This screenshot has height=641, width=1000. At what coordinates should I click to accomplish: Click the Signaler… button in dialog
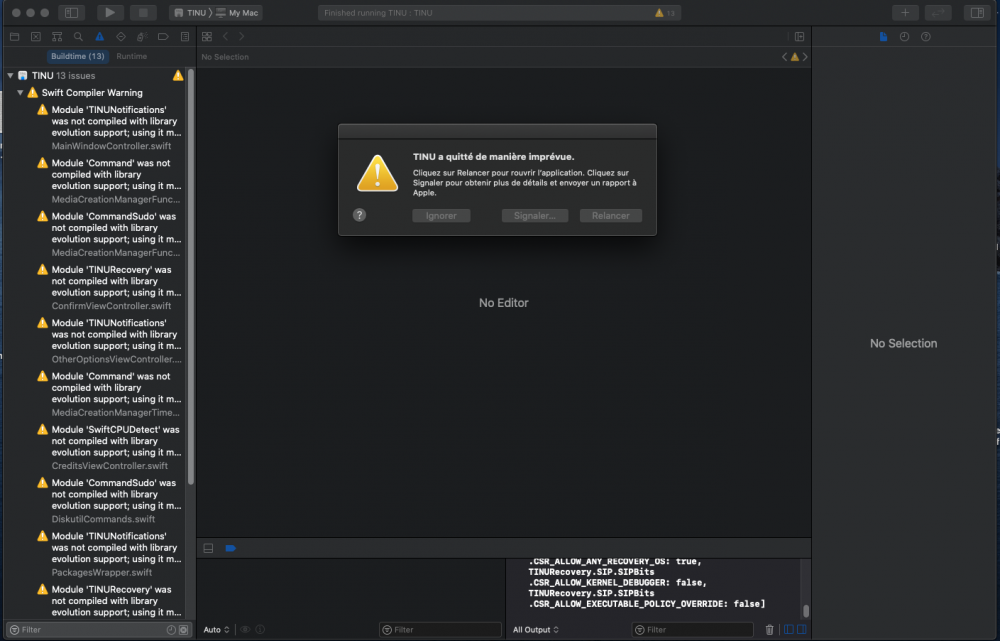point(535,216)
